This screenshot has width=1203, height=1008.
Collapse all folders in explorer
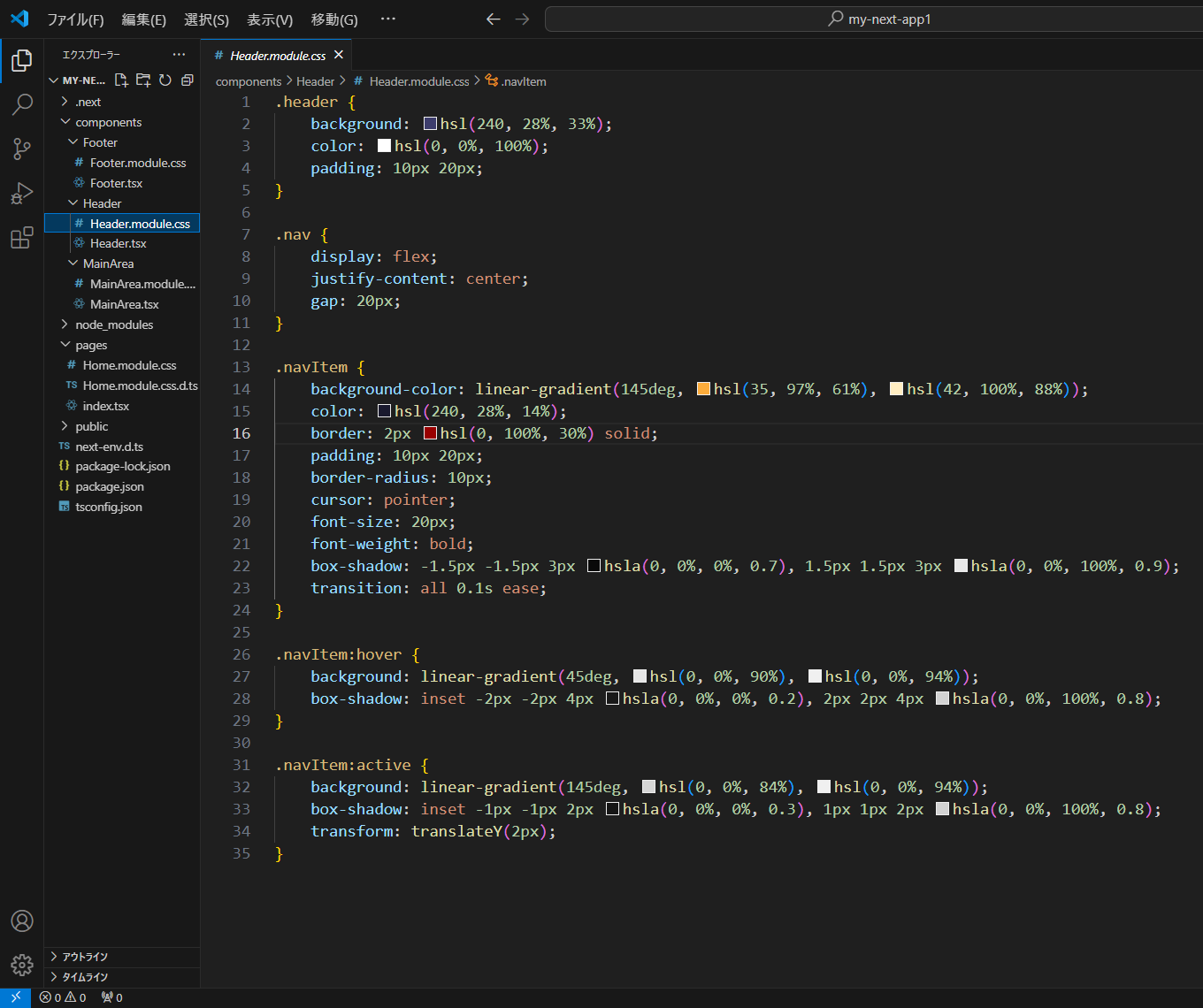(x=188, y=80)
